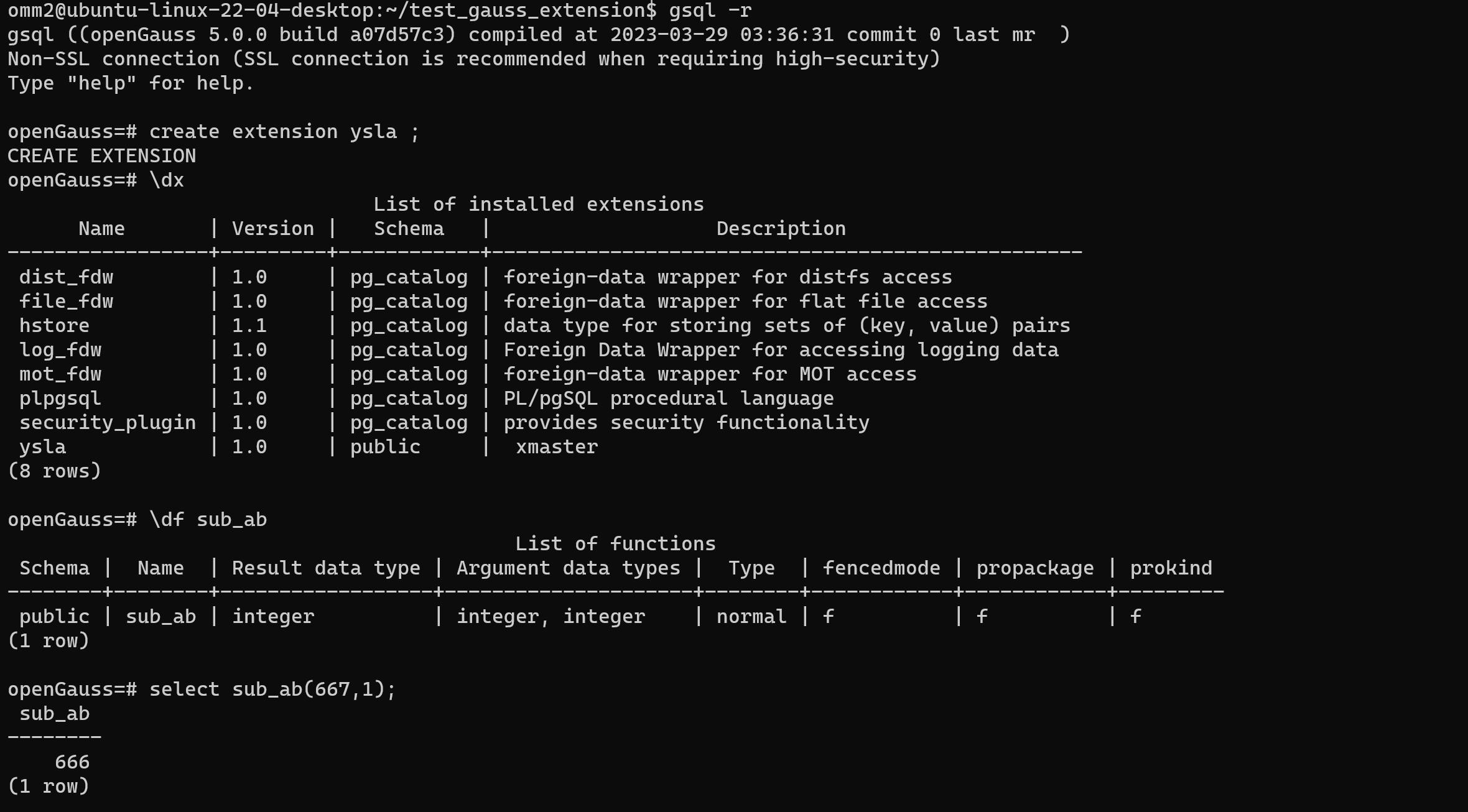This screenshot has width=1468, height=812.
Task: Click the 'List of installed extensions' title
Action: (538, 205)
